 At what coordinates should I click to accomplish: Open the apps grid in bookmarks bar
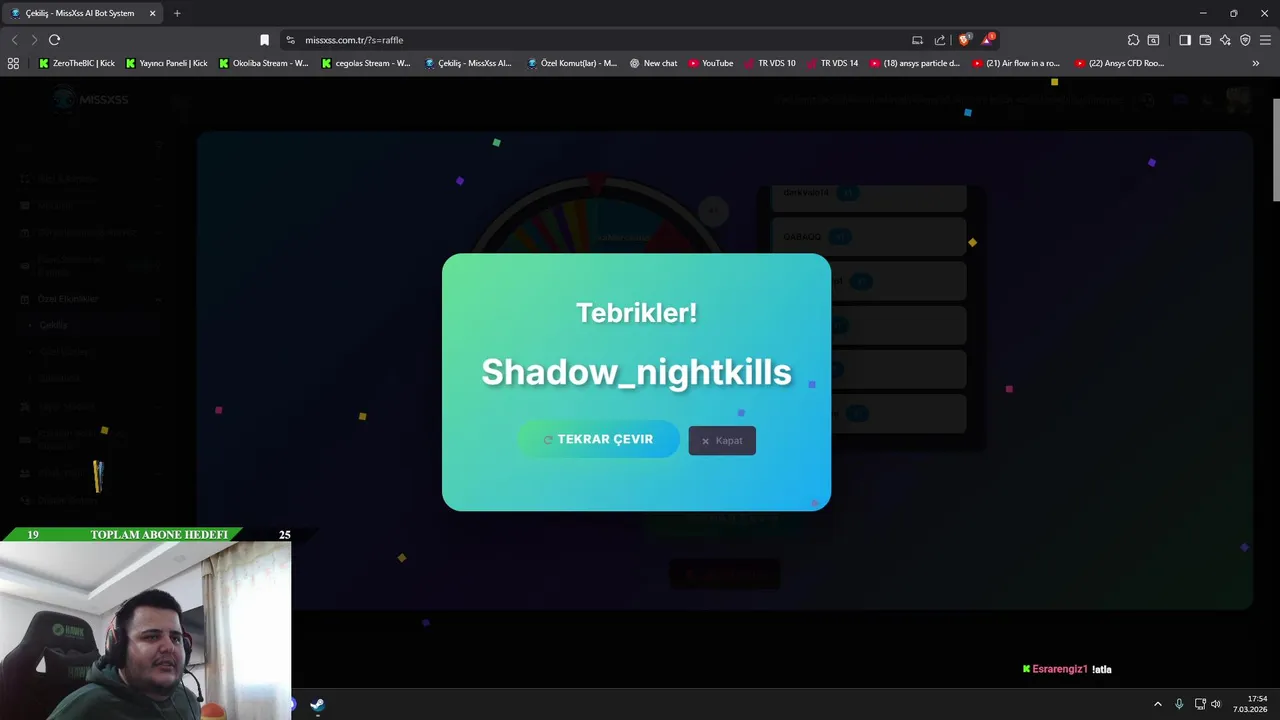pyautogui.click(x=13, y=63)
